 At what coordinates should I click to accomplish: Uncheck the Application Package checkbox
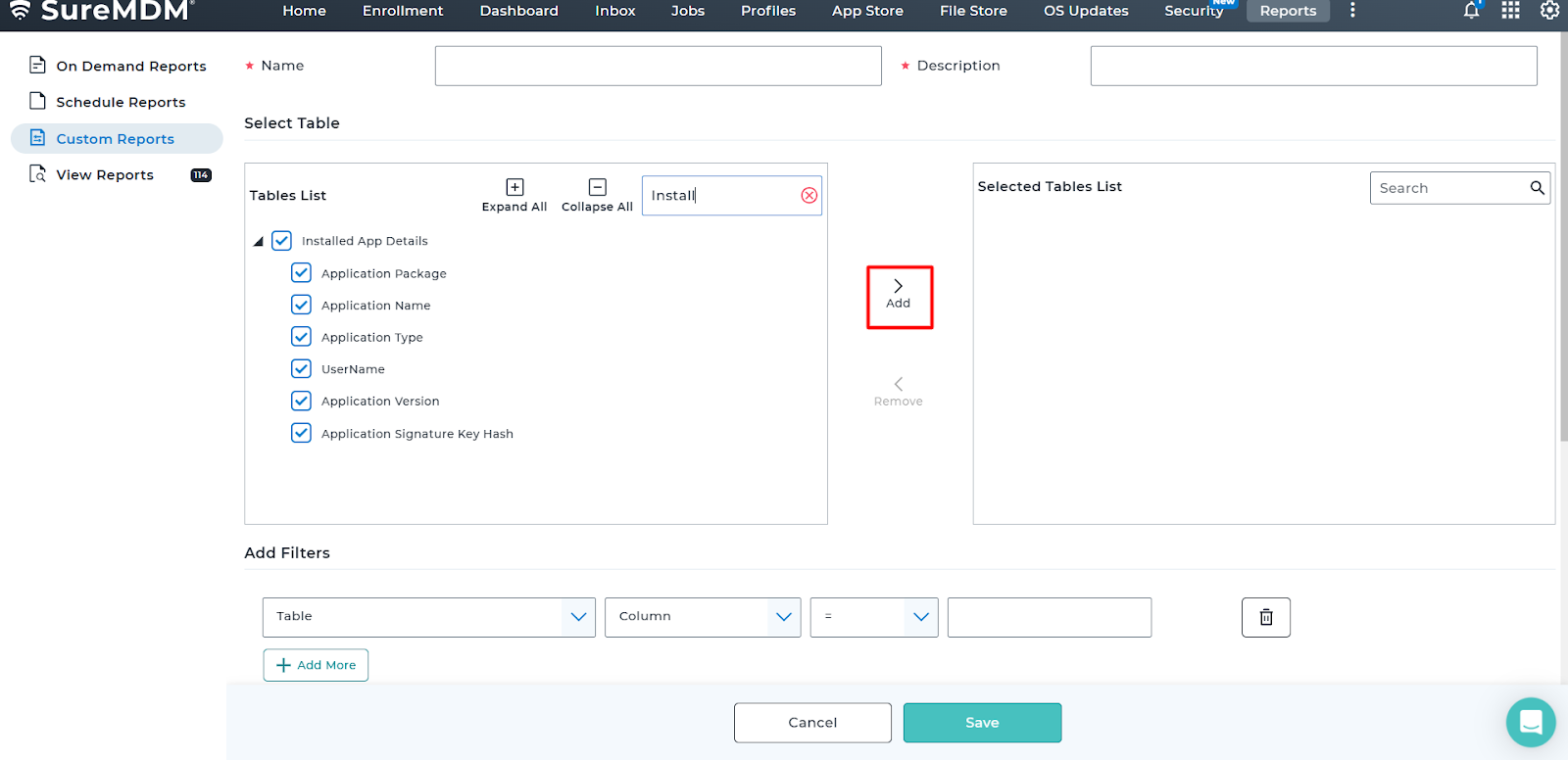[x=301, y=273]
